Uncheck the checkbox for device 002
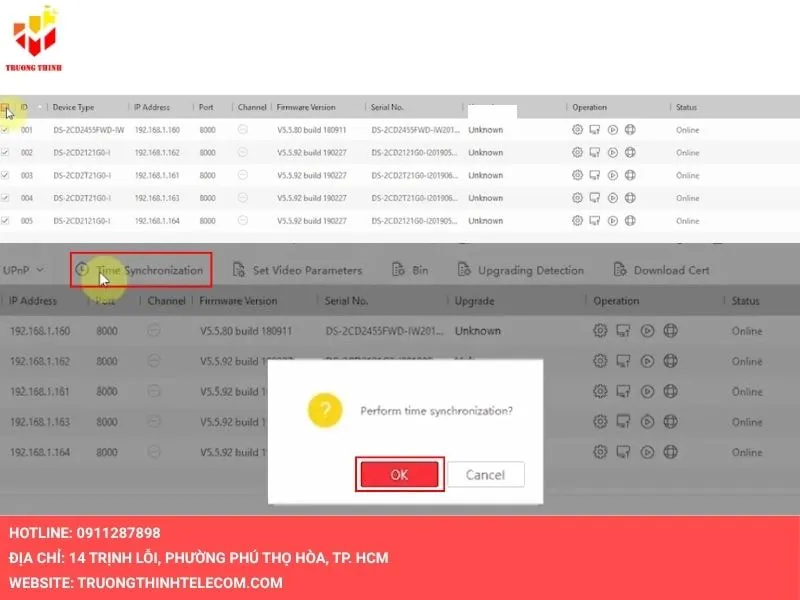 pos(6,153)
